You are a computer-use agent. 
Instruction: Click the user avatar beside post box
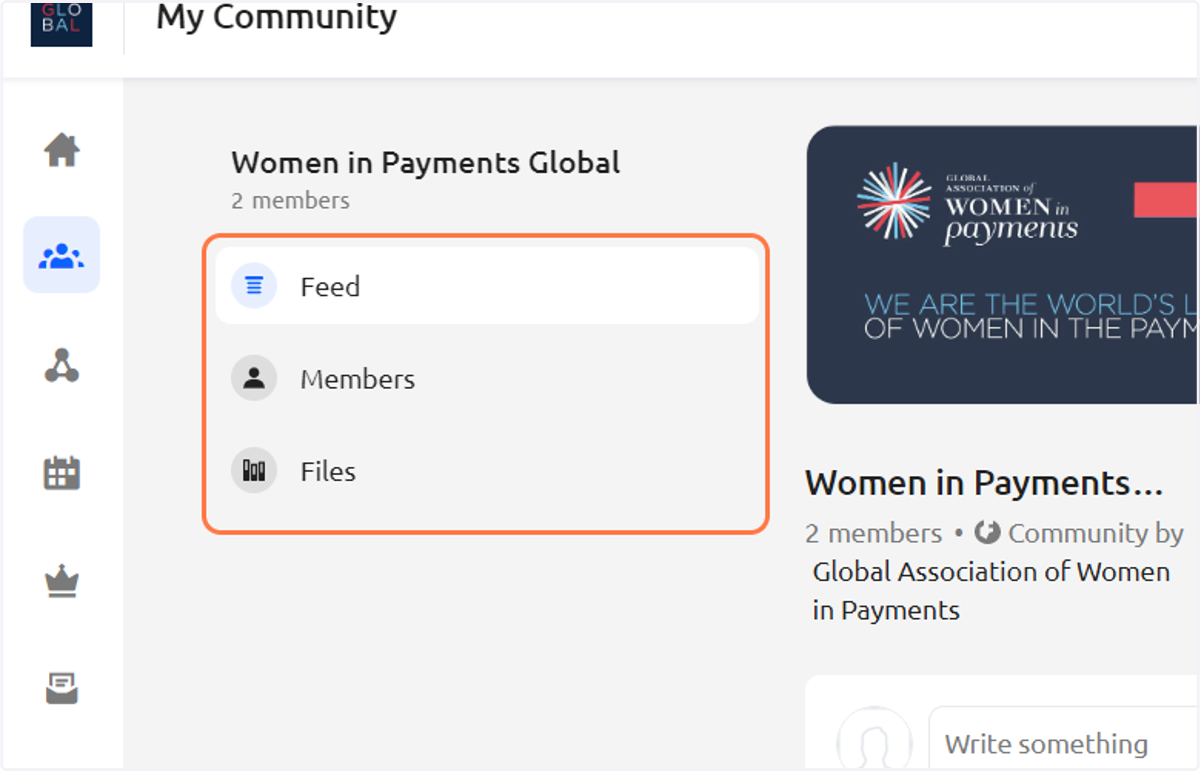coord(874,740)
